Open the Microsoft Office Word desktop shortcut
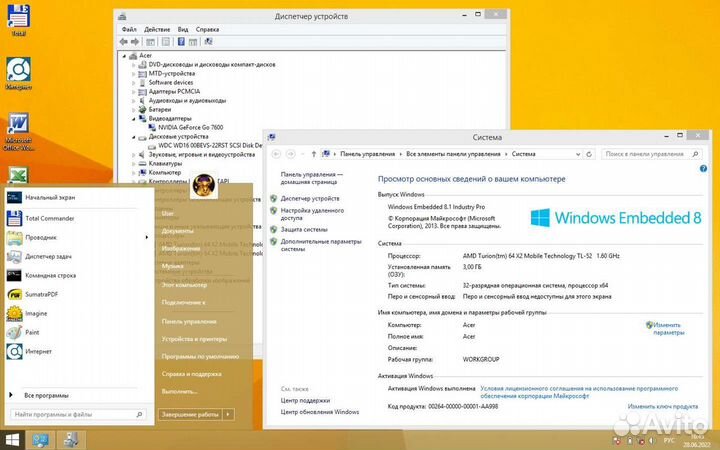 click(x=17, y=128)
